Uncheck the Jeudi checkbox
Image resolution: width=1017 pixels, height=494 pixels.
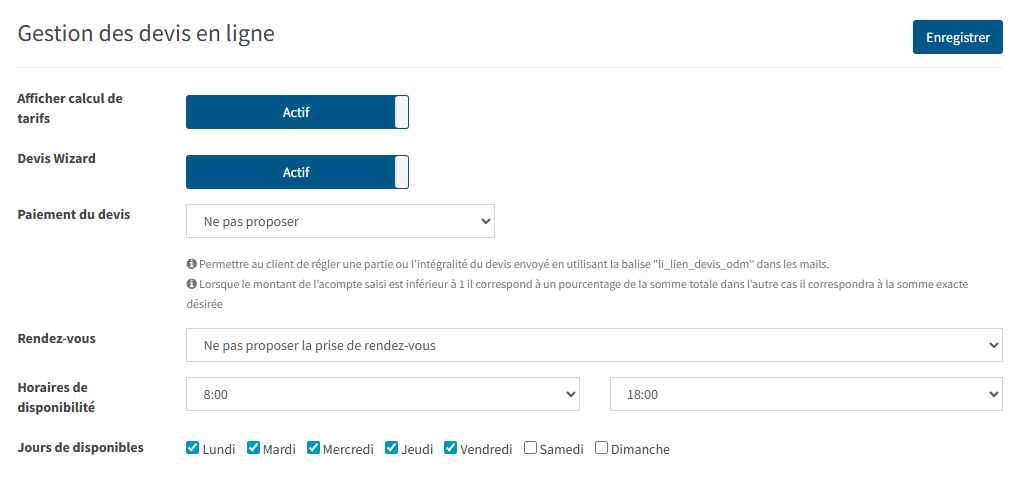(391, 447)
